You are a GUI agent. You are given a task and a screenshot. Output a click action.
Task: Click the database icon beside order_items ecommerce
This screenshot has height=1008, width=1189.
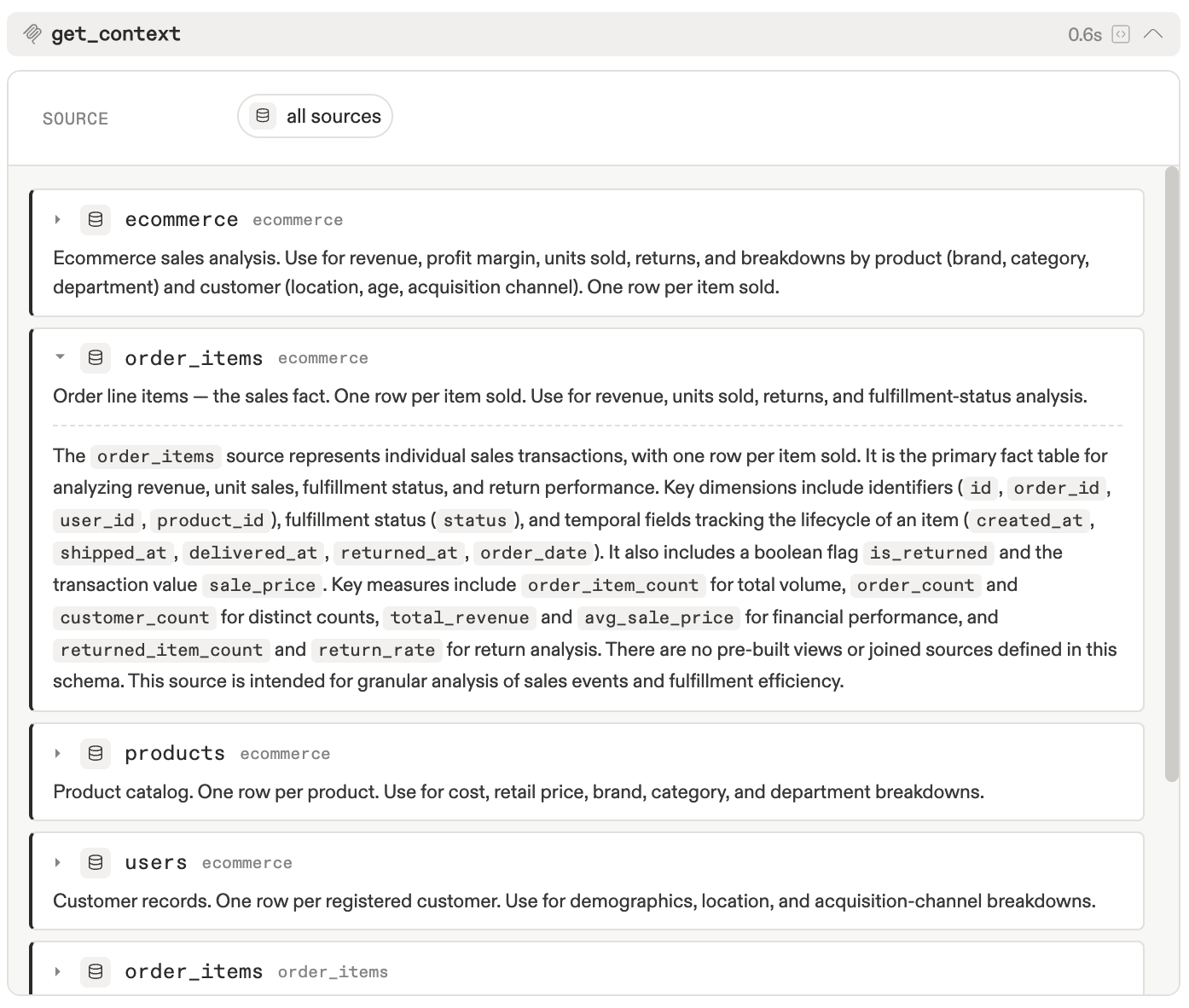[x=96, y=358]
